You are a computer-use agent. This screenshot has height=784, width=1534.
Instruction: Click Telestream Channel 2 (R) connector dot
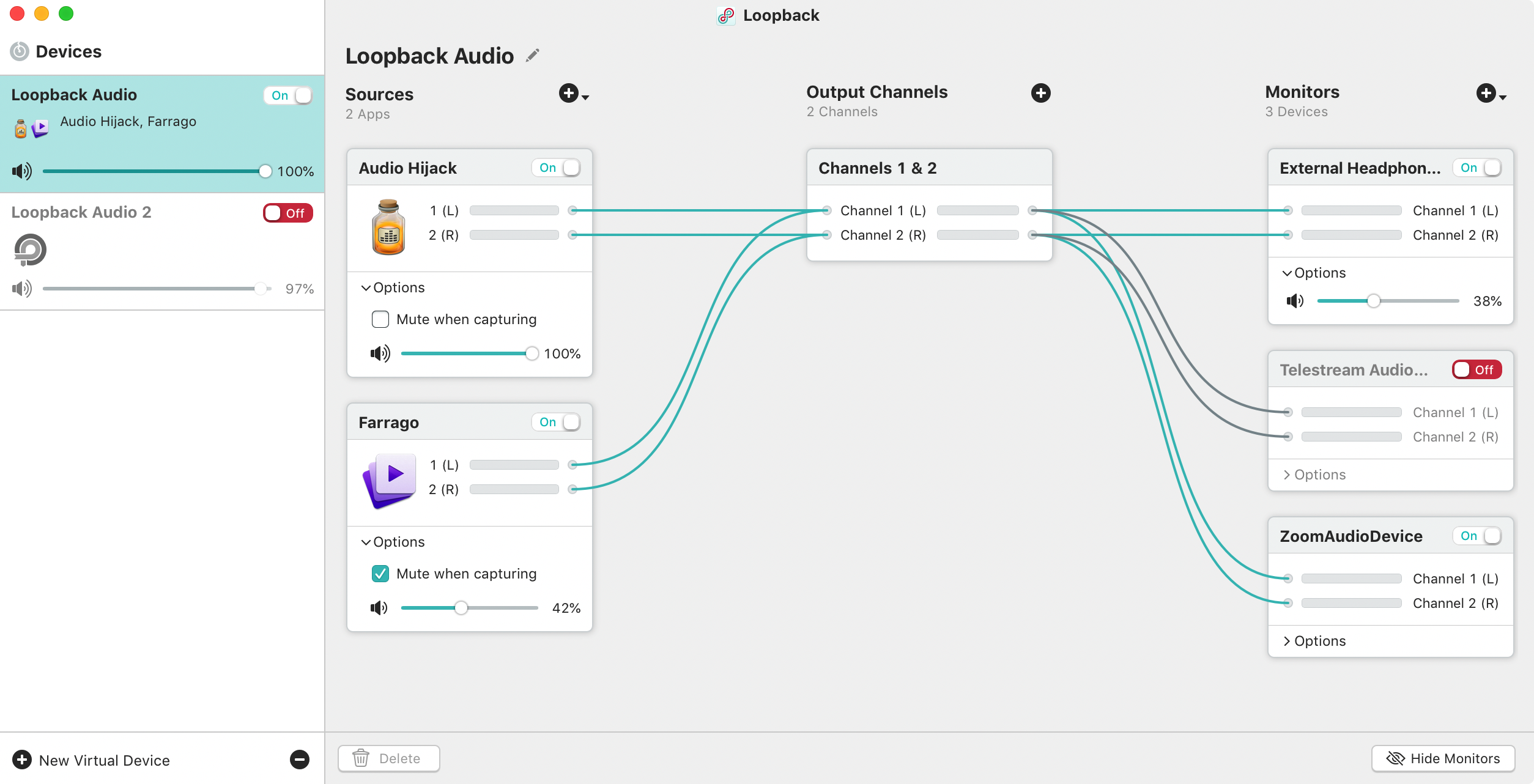point(1288,437)
